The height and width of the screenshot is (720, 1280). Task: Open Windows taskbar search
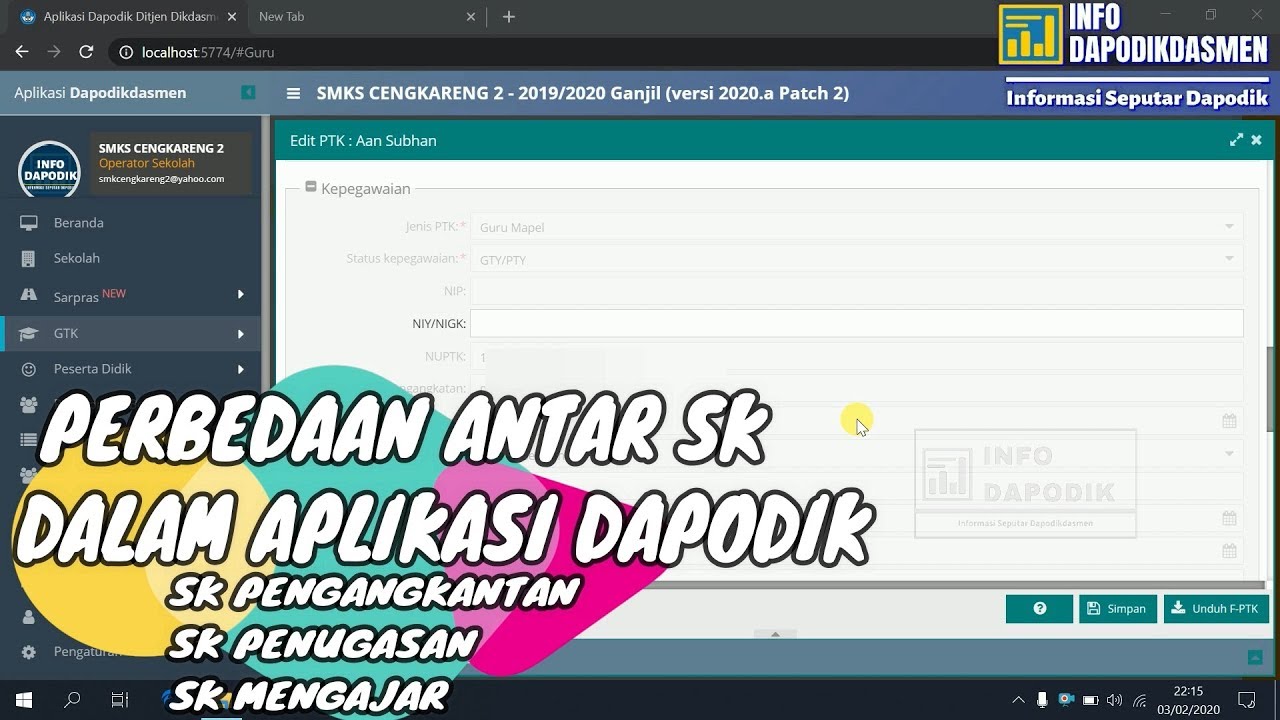(72, 699)
